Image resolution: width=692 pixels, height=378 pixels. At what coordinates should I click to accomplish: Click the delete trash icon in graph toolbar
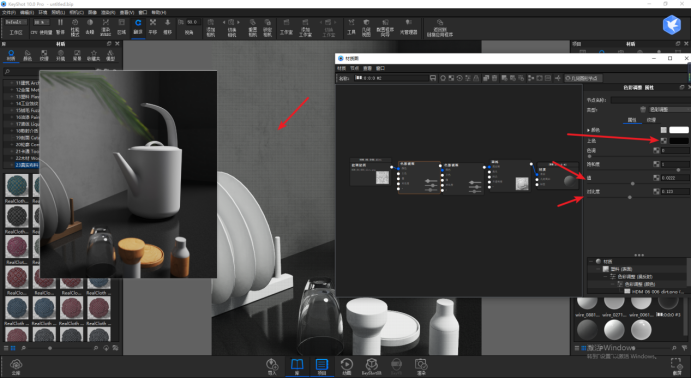click(x=495, y=78)
